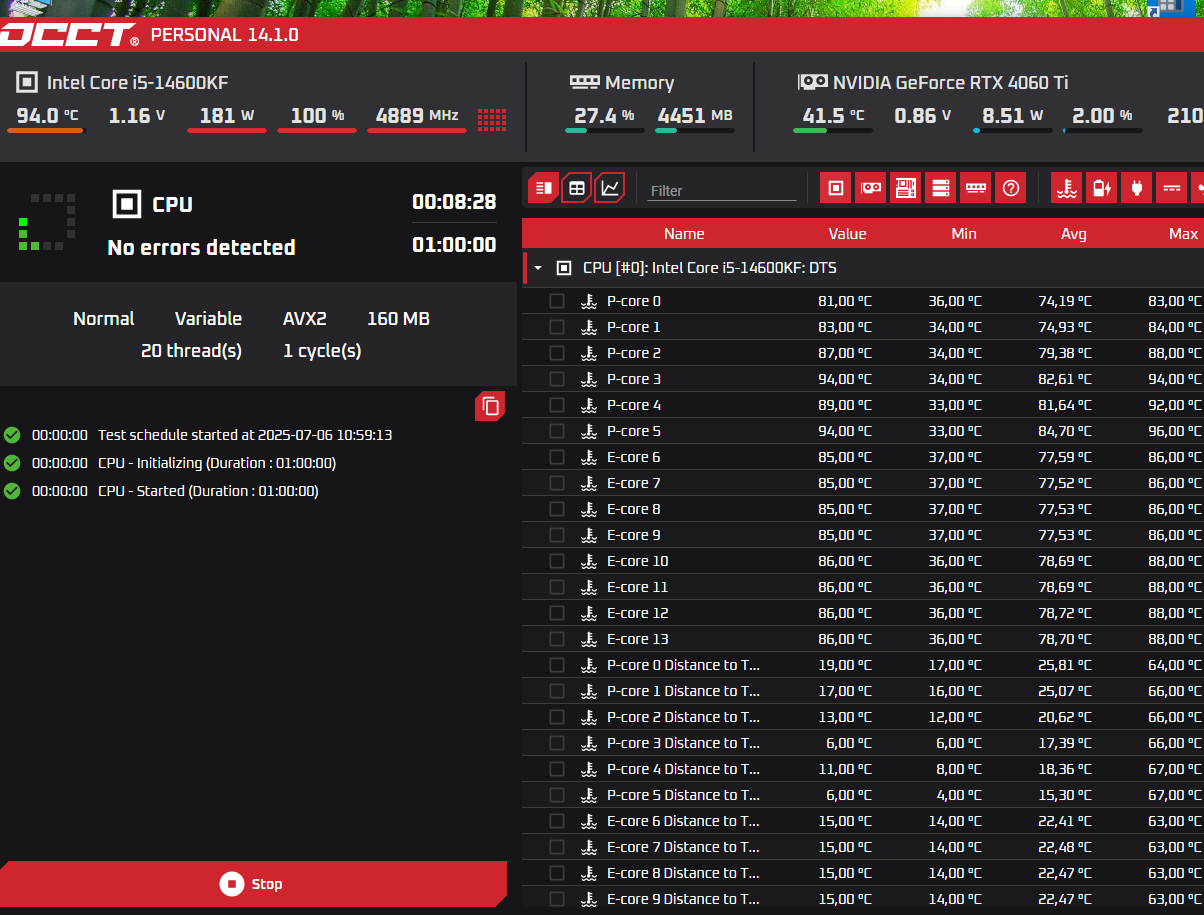
Task: Tick the E-core 6 checkbox
Action: coord(557,457)
